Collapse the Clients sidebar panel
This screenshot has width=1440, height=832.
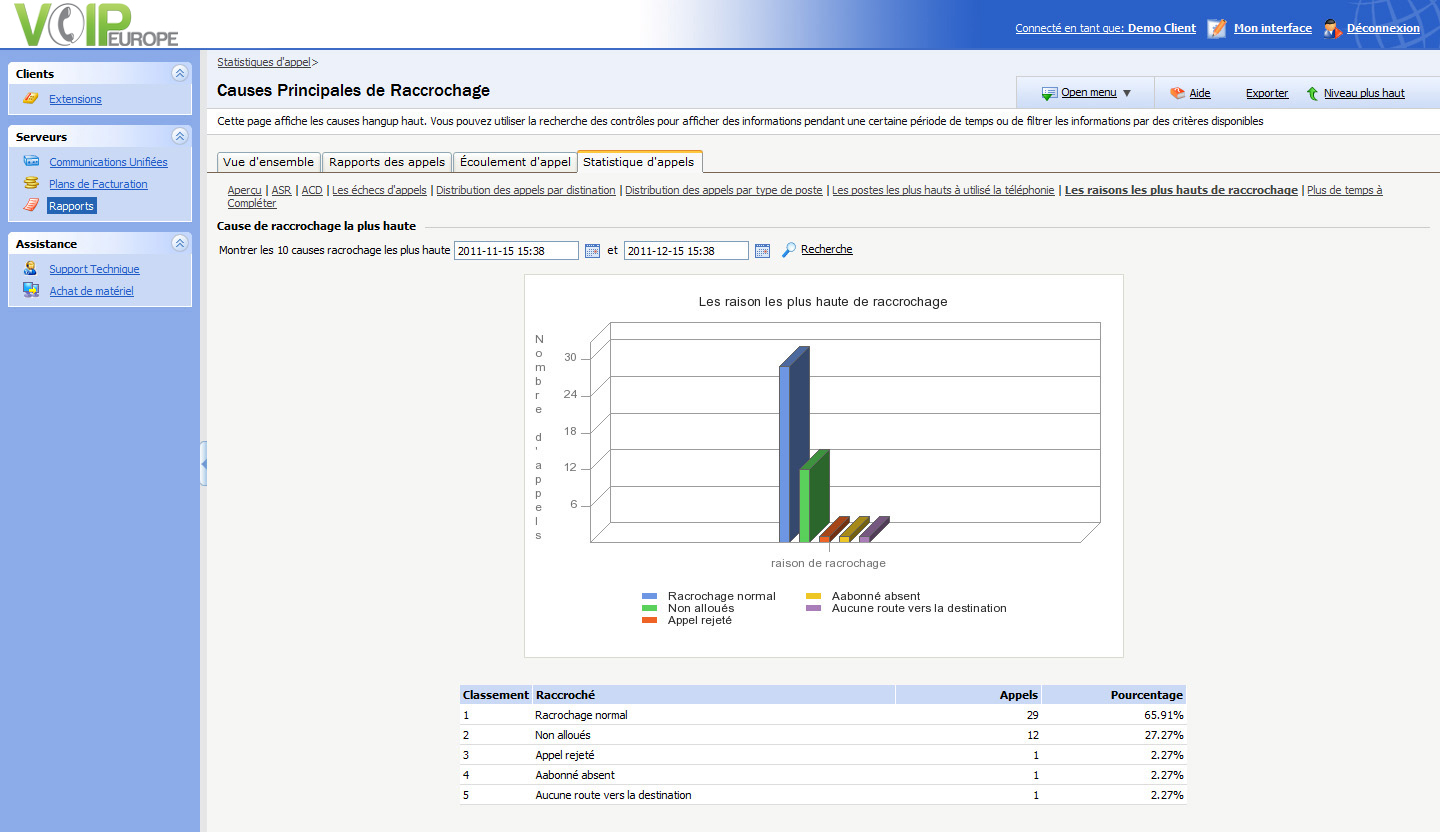click(179, 73)
